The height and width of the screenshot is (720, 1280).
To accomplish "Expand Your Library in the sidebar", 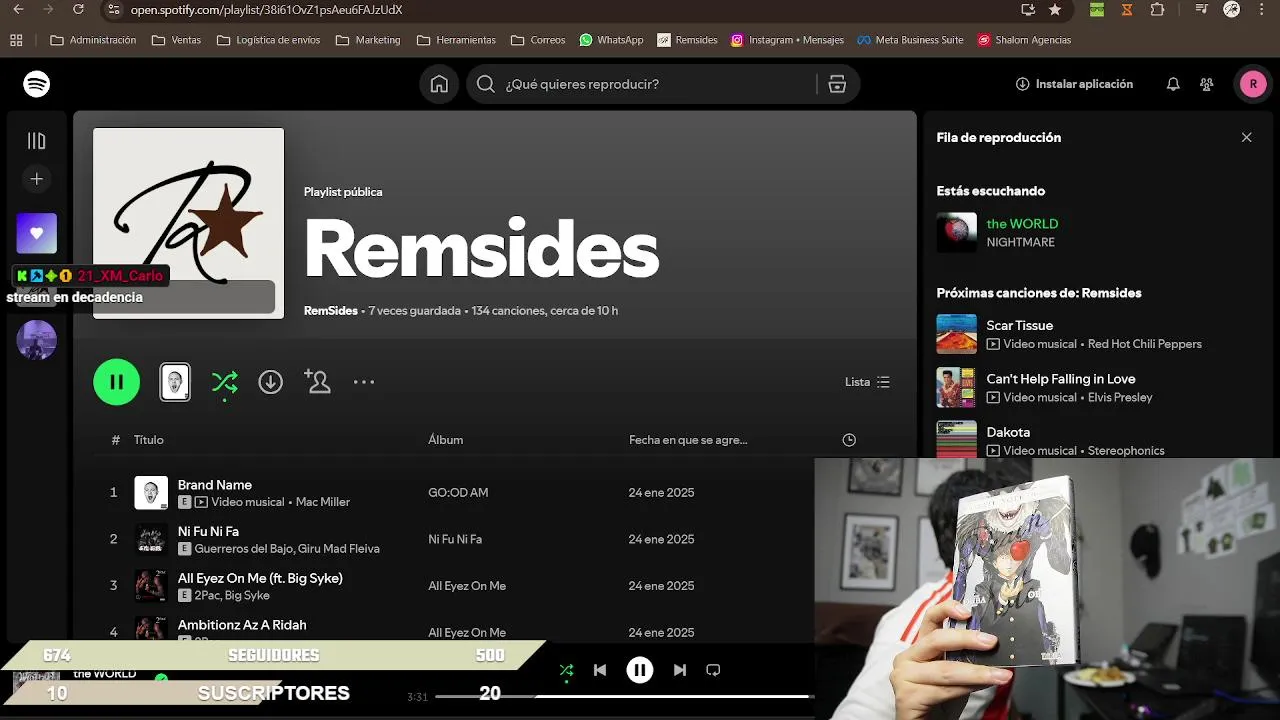I will (x=37, y=141).
